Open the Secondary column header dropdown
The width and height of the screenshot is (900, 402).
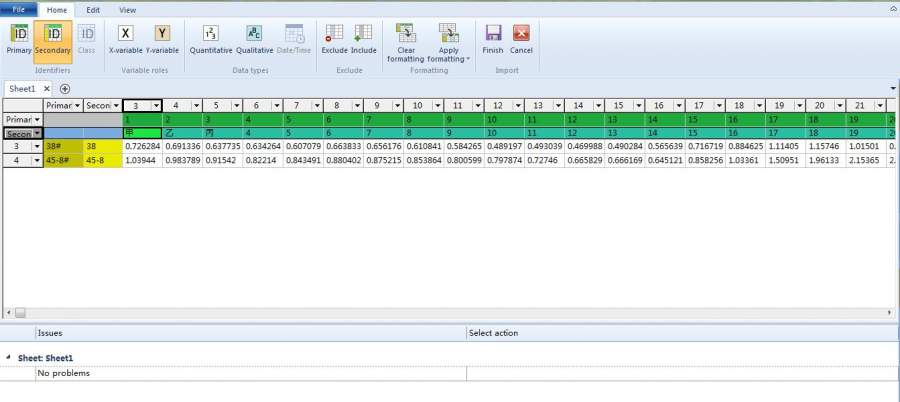coord(116,106)
